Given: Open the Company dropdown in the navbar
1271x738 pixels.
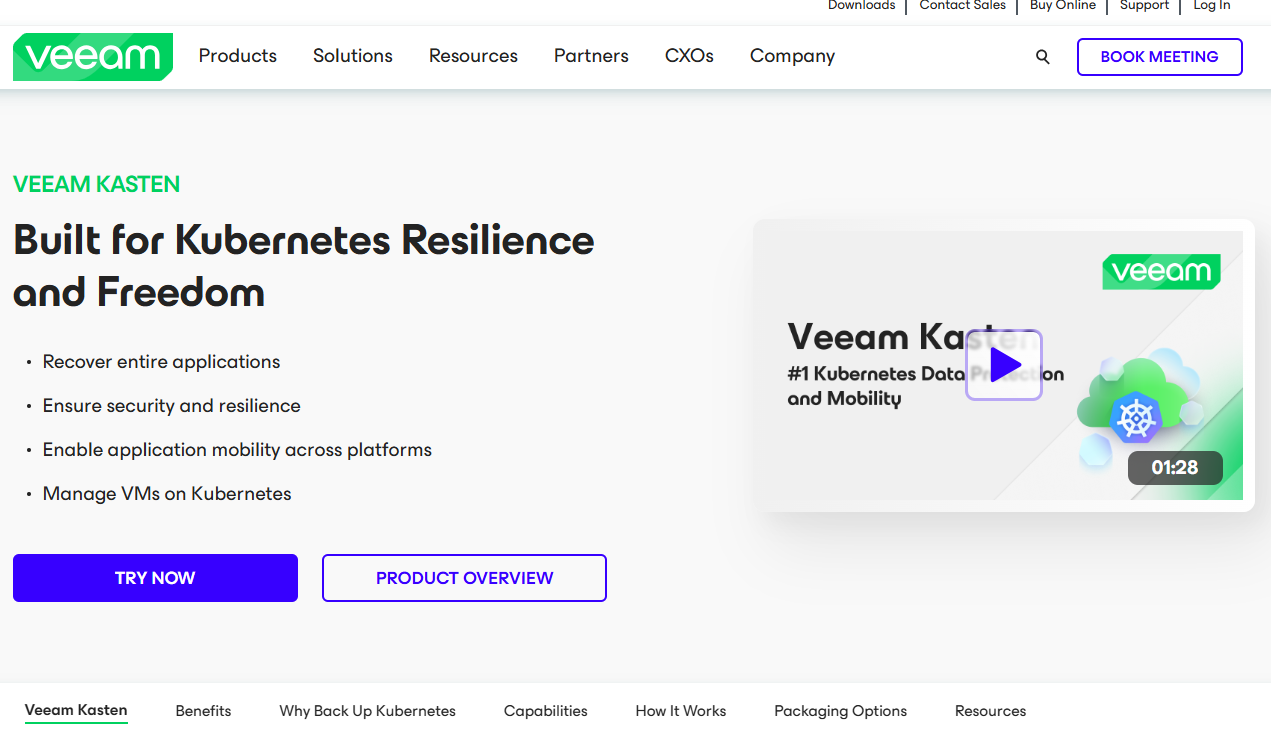Looking at the screenshot, I should coord(791,56).
